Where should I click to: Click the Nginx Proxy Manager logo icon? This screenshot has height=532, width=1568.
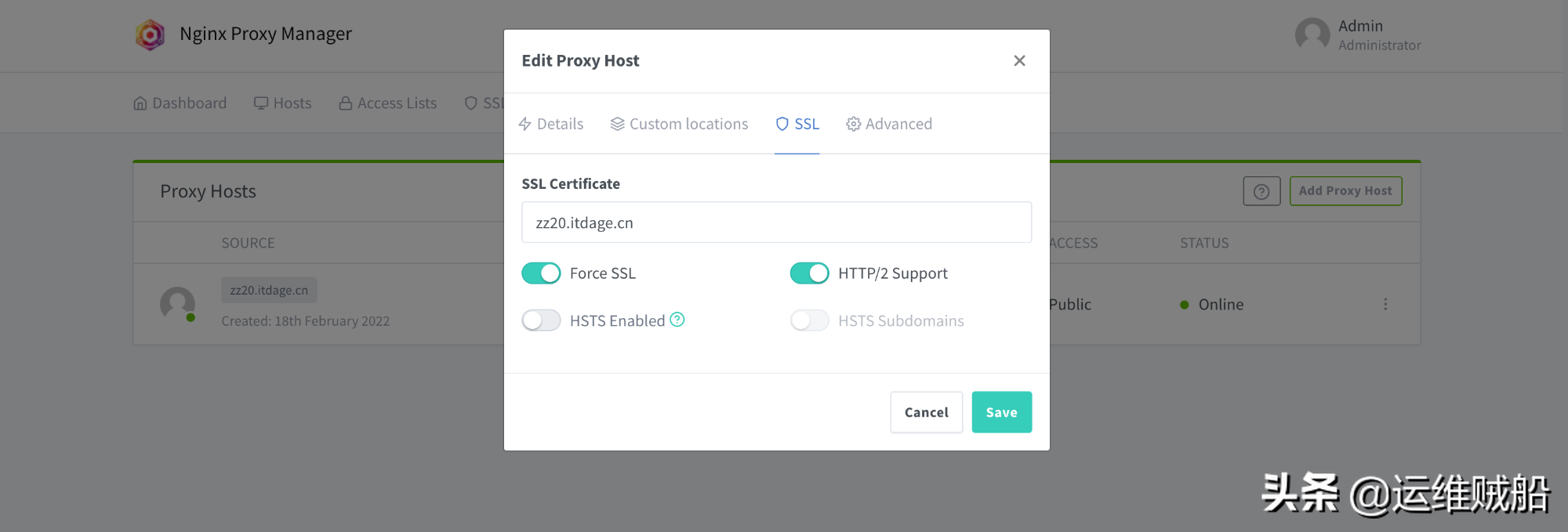tap(150, 34)
